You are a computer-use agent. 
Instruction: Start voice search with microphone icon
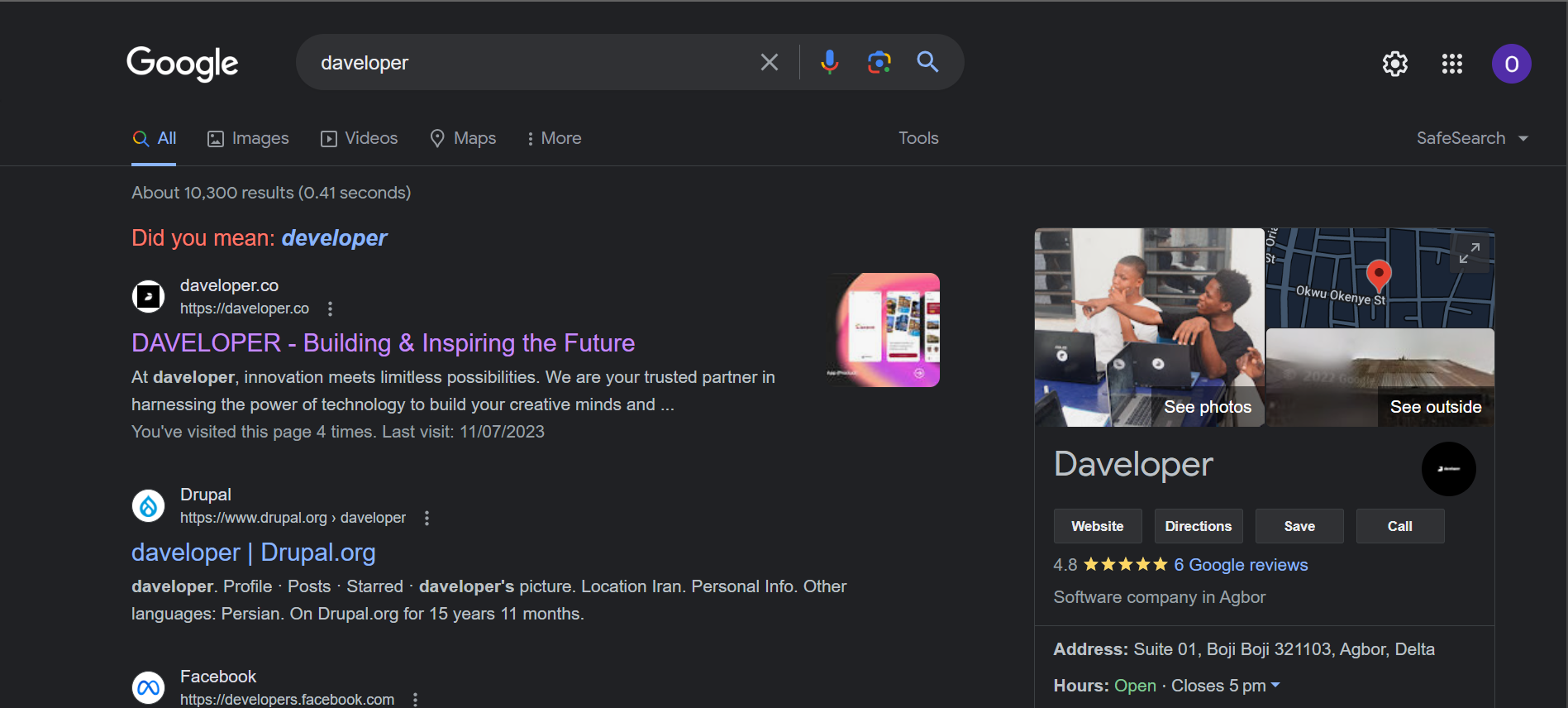(x=829, y=62)
